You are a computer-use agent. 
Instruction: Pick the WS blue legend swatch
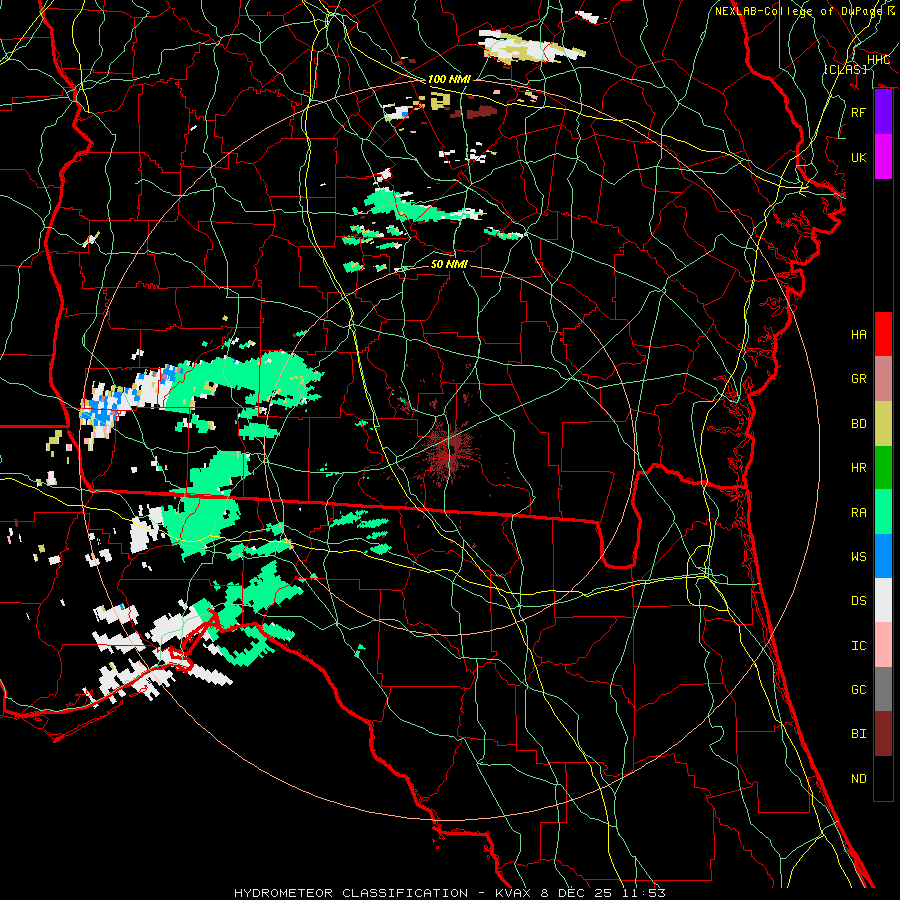(883, 556)
